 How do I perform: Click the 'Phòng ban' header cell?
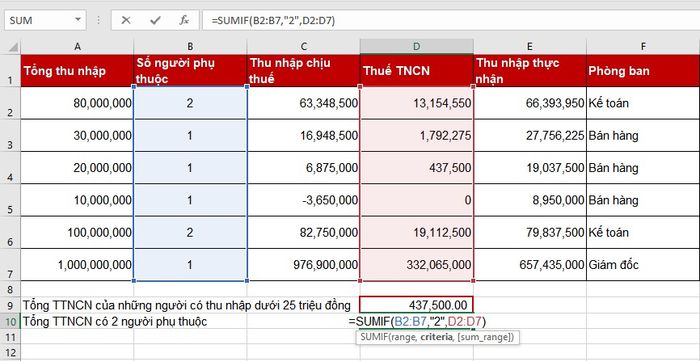coord(643,71)
